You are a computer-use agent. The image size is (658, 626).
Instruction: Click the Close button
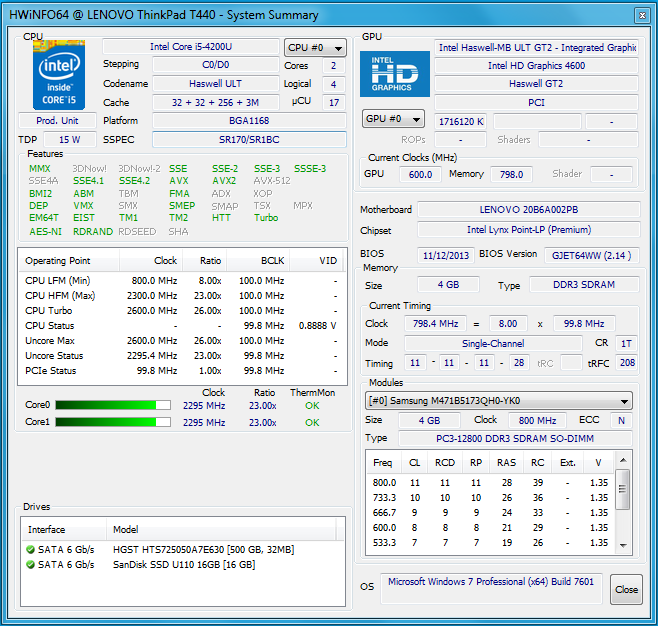pos(626,589)
